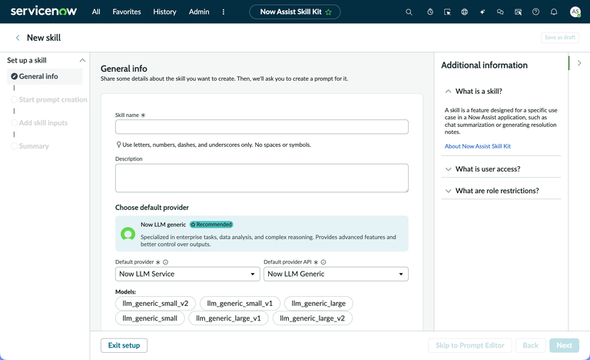Click the ServiceNow logo
Screen dimensions: 590x360
click(x=44, y=11)
